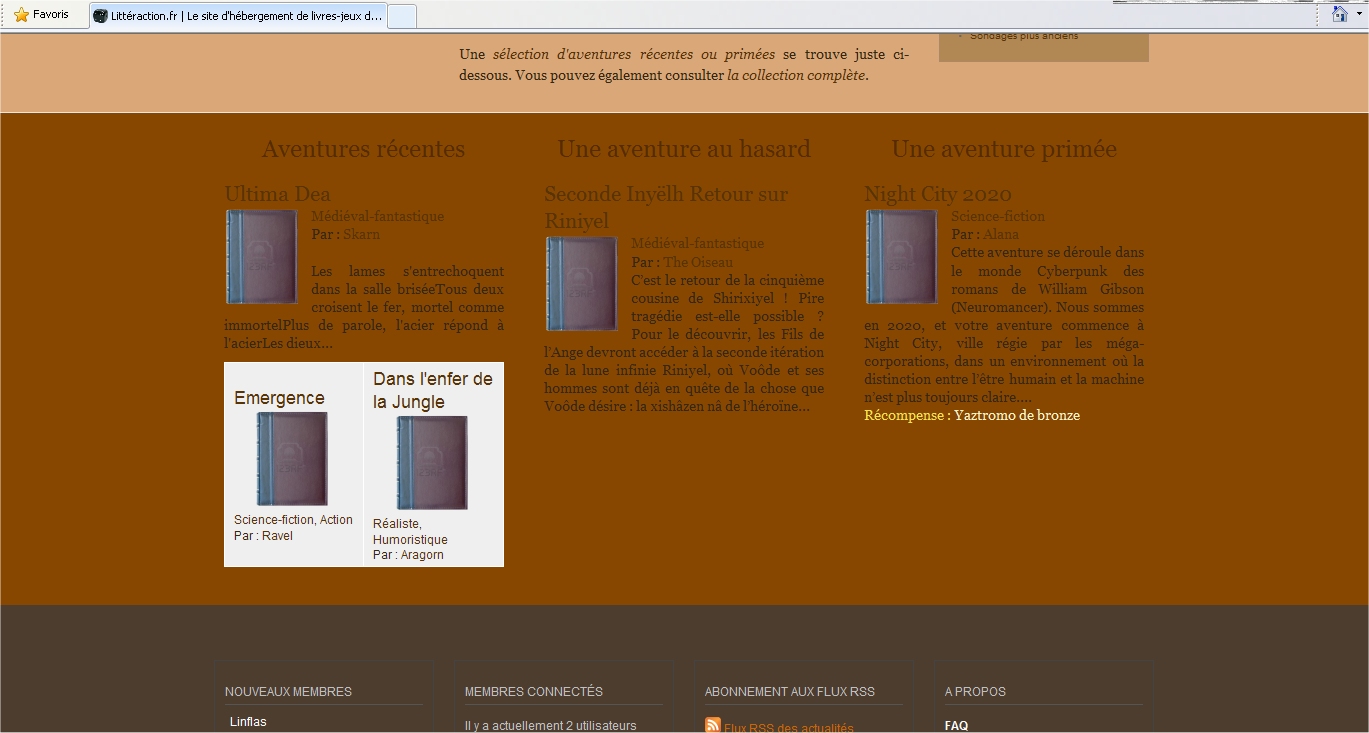Open the FAQ link in A propos
Image resolution: width=1369 pixels, height=733 pixels.
[956, 726]
